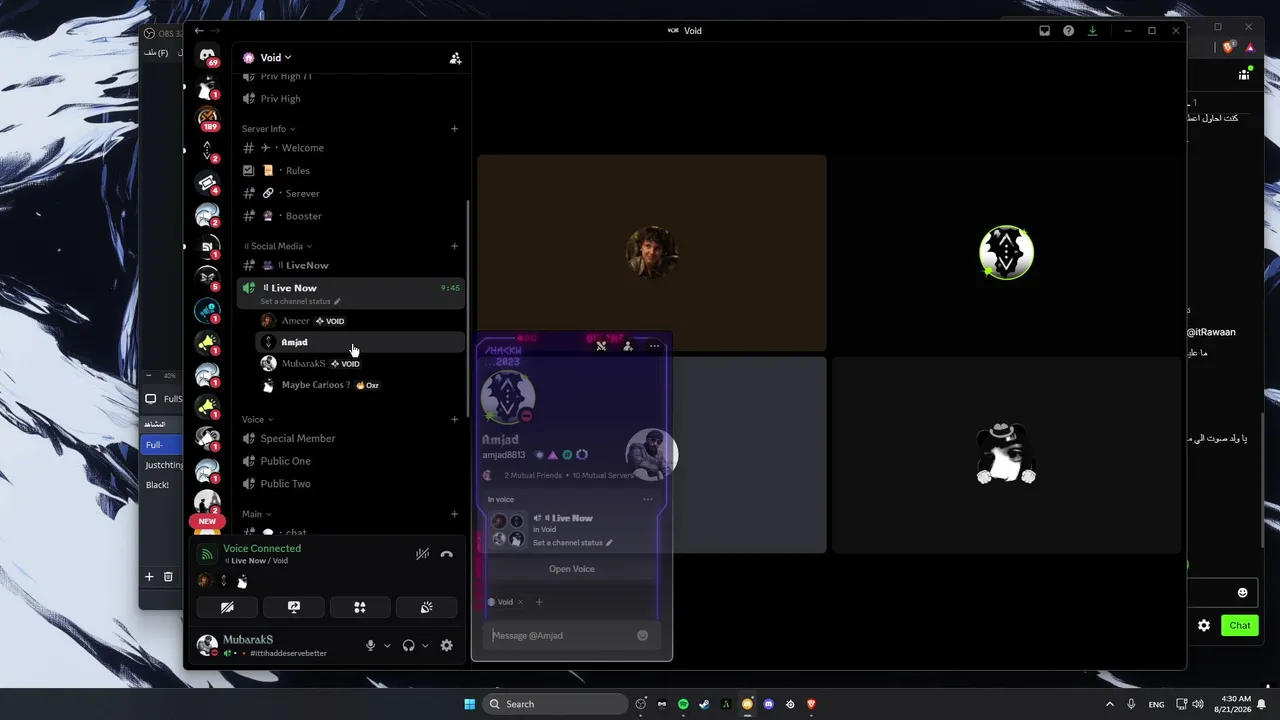The width and height of the screenshot is (1280, 720).
Task: Invite people to Void server icon
Action: point(455,58)
